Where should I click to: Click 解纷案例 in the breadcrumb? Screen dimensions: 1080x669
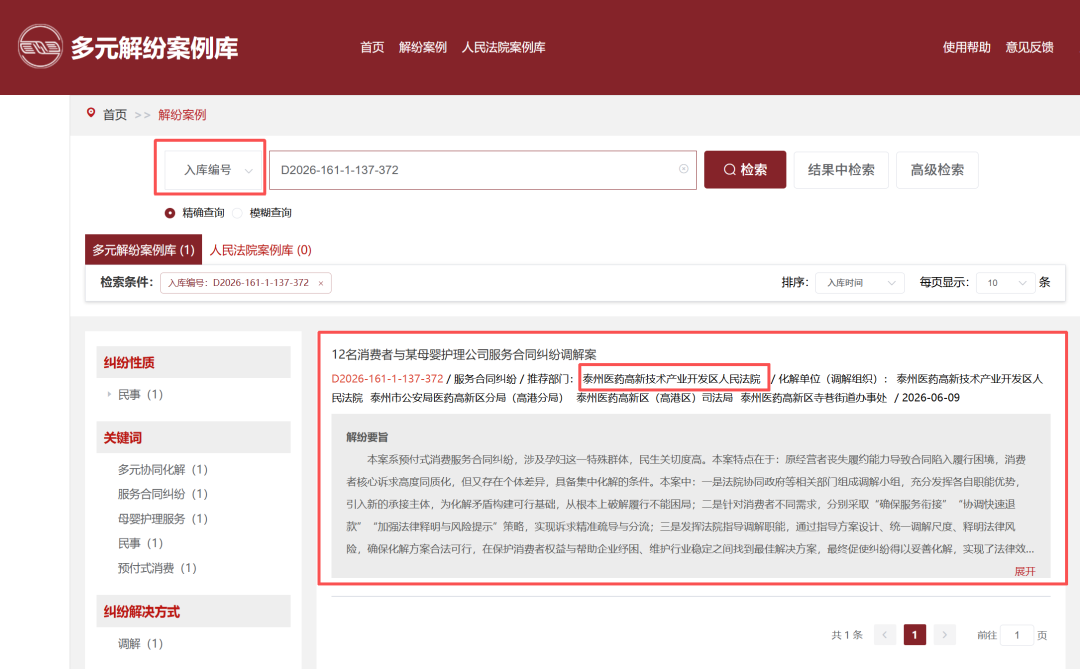point(182,114)
